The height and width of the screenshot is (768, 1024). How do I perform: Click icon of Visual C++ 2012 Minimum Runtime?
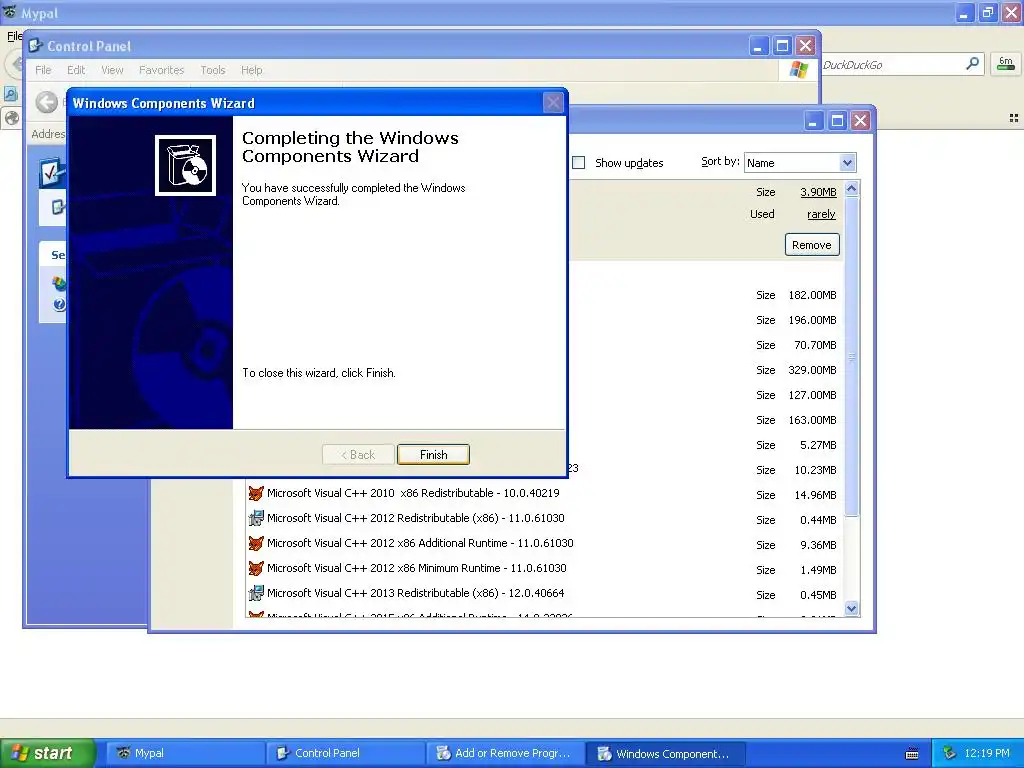(256, 569)
